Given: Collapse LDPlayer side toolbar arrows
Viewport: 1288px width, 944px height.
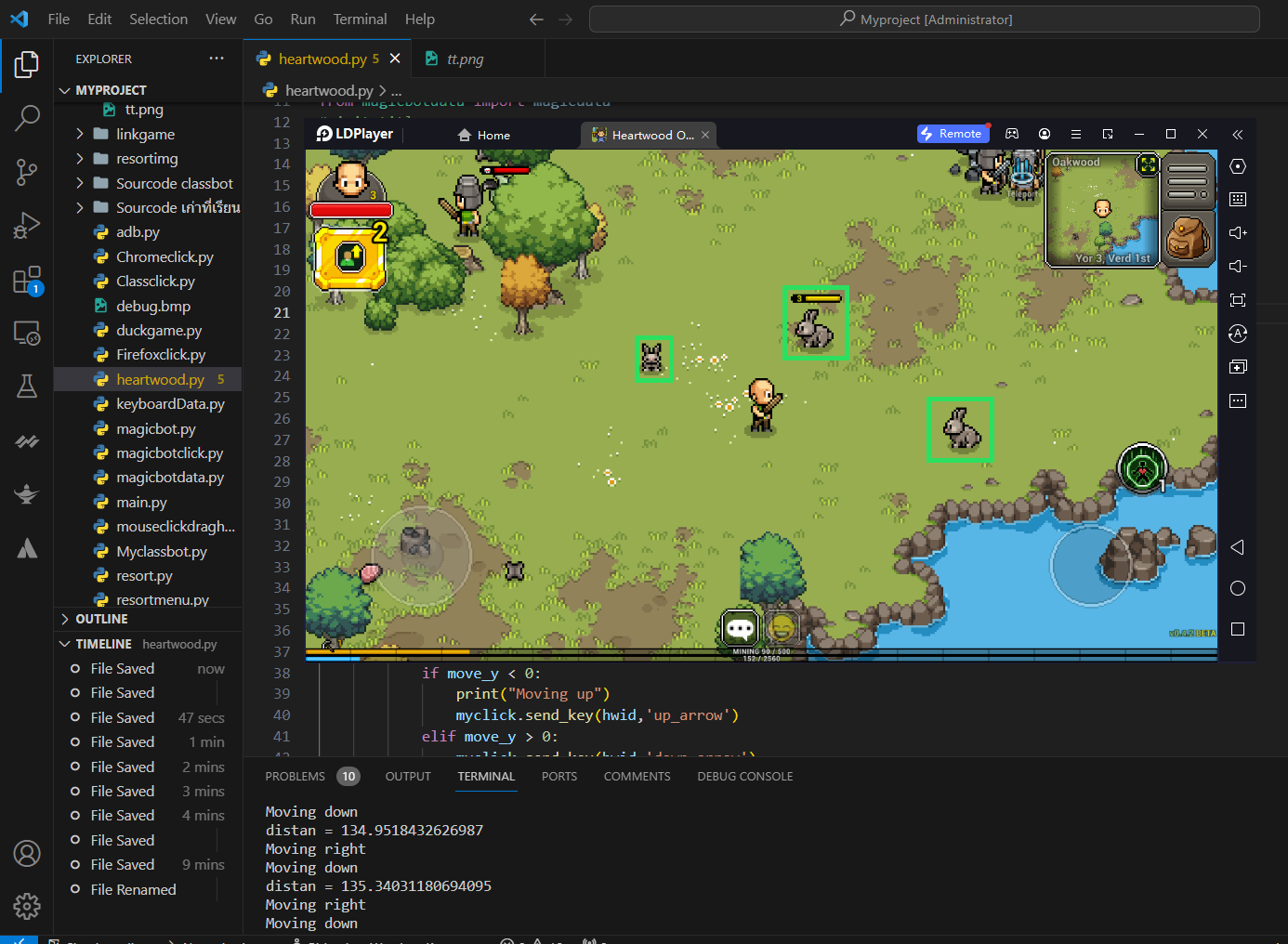Looking at the screenshot, I should point(1238,135).
